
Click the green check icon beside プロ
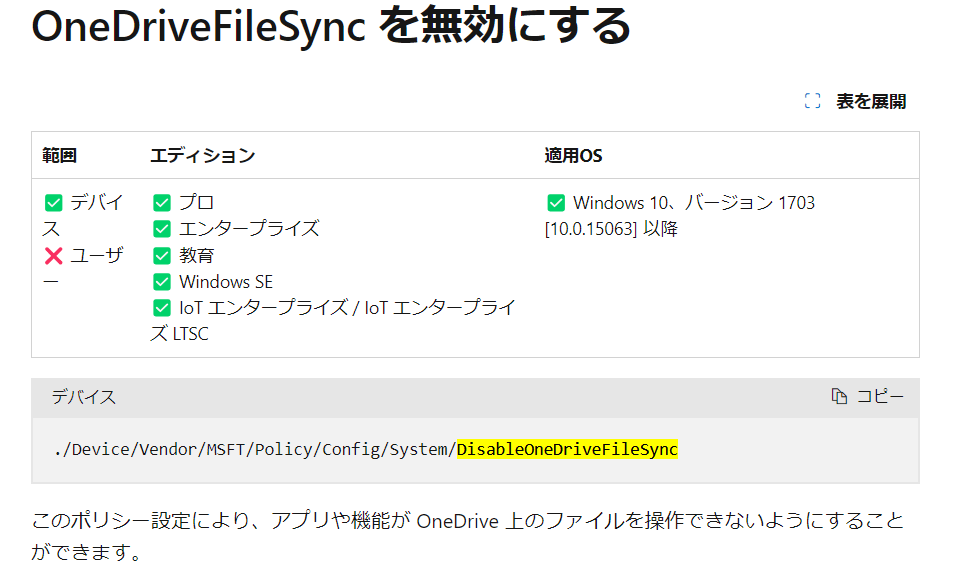coord(162,202)
